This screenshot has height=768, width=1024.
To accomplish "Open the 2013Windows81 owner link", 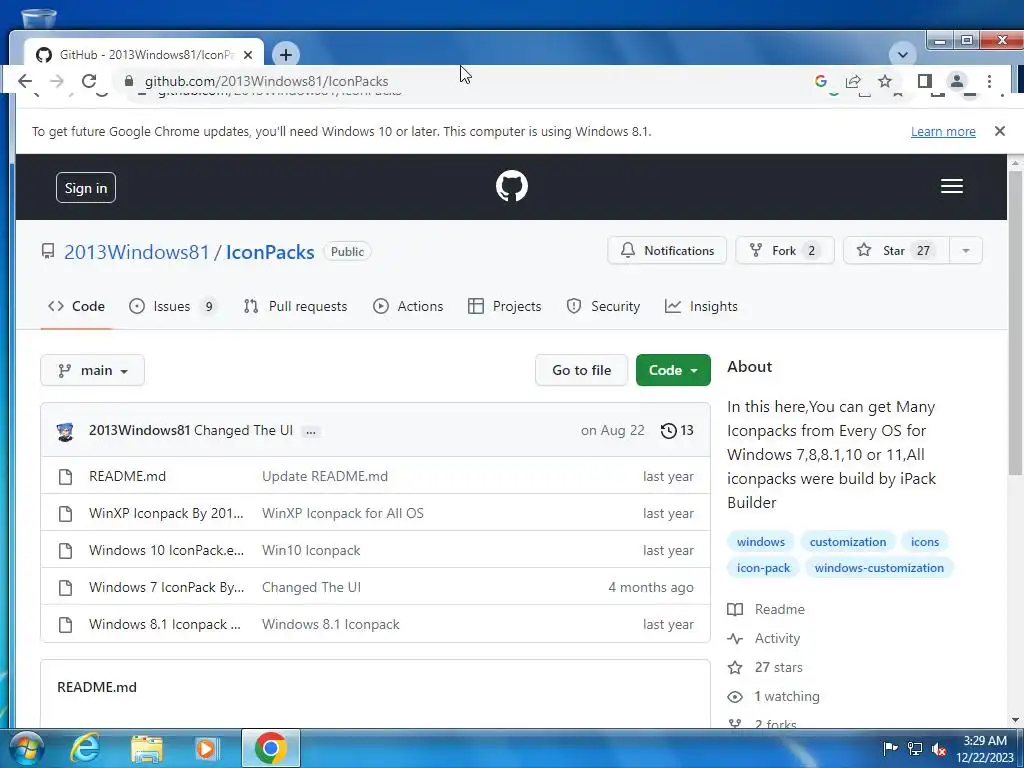I will coord(136,252).
